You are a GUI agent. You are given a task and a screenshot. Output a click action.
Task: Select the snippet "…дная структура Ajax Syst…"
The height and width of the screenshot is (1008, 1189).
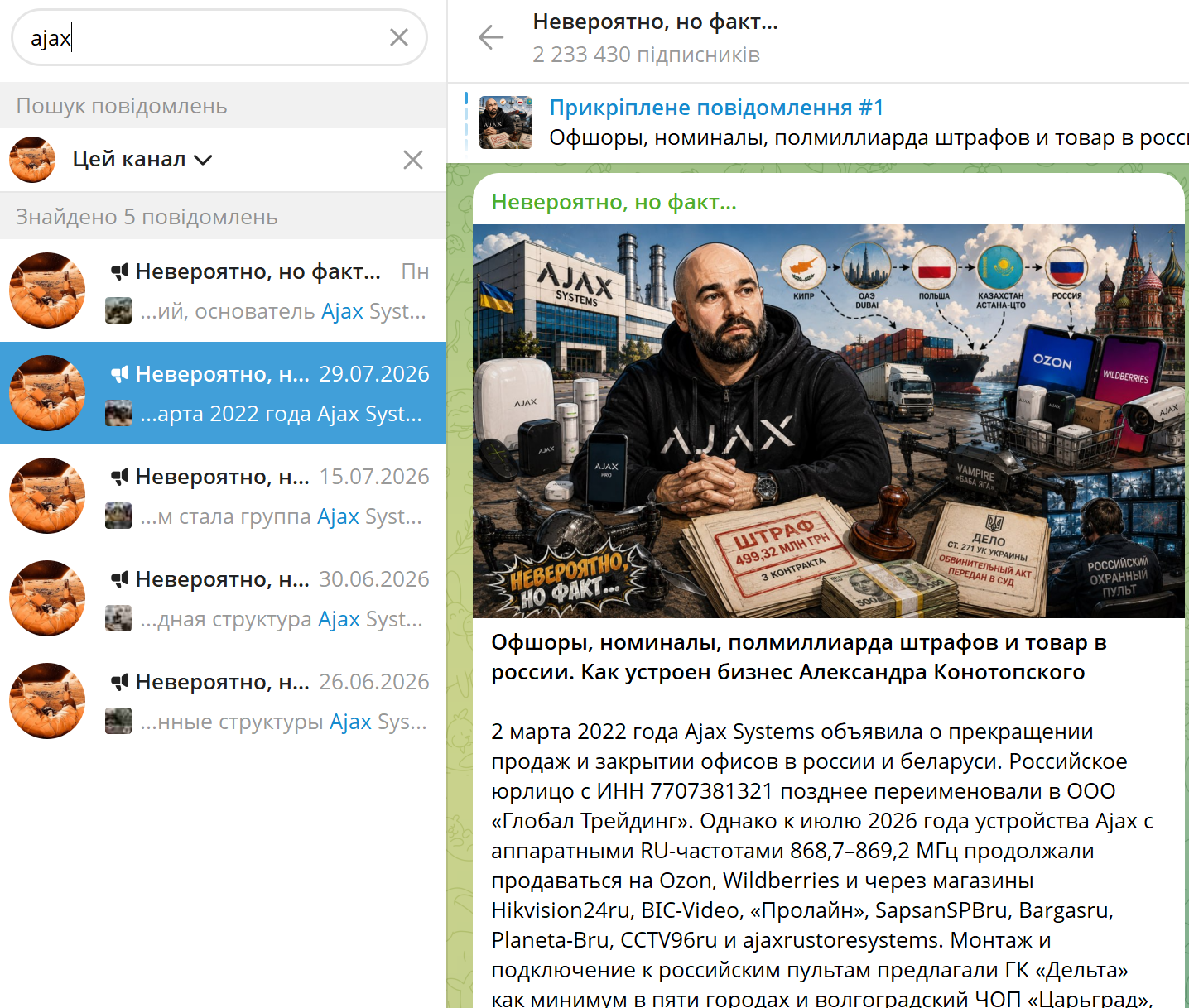pyautogui.click(x=282, y=619)
